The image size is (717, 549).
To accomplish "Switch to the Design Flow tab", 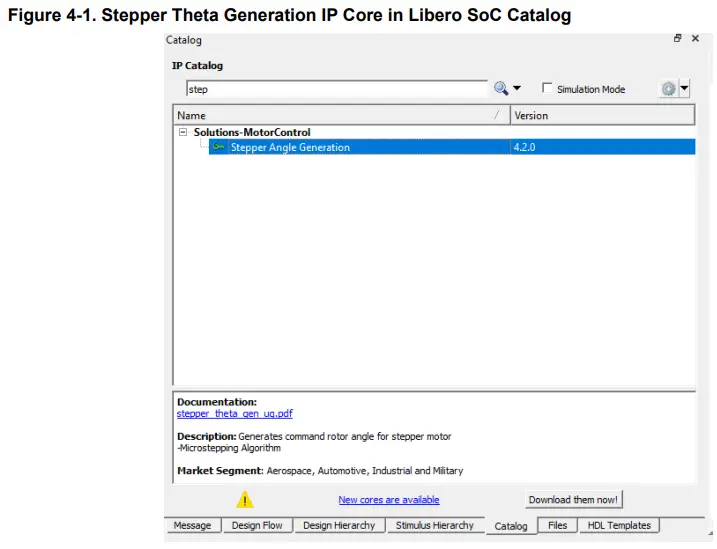I will pos(257,525).
